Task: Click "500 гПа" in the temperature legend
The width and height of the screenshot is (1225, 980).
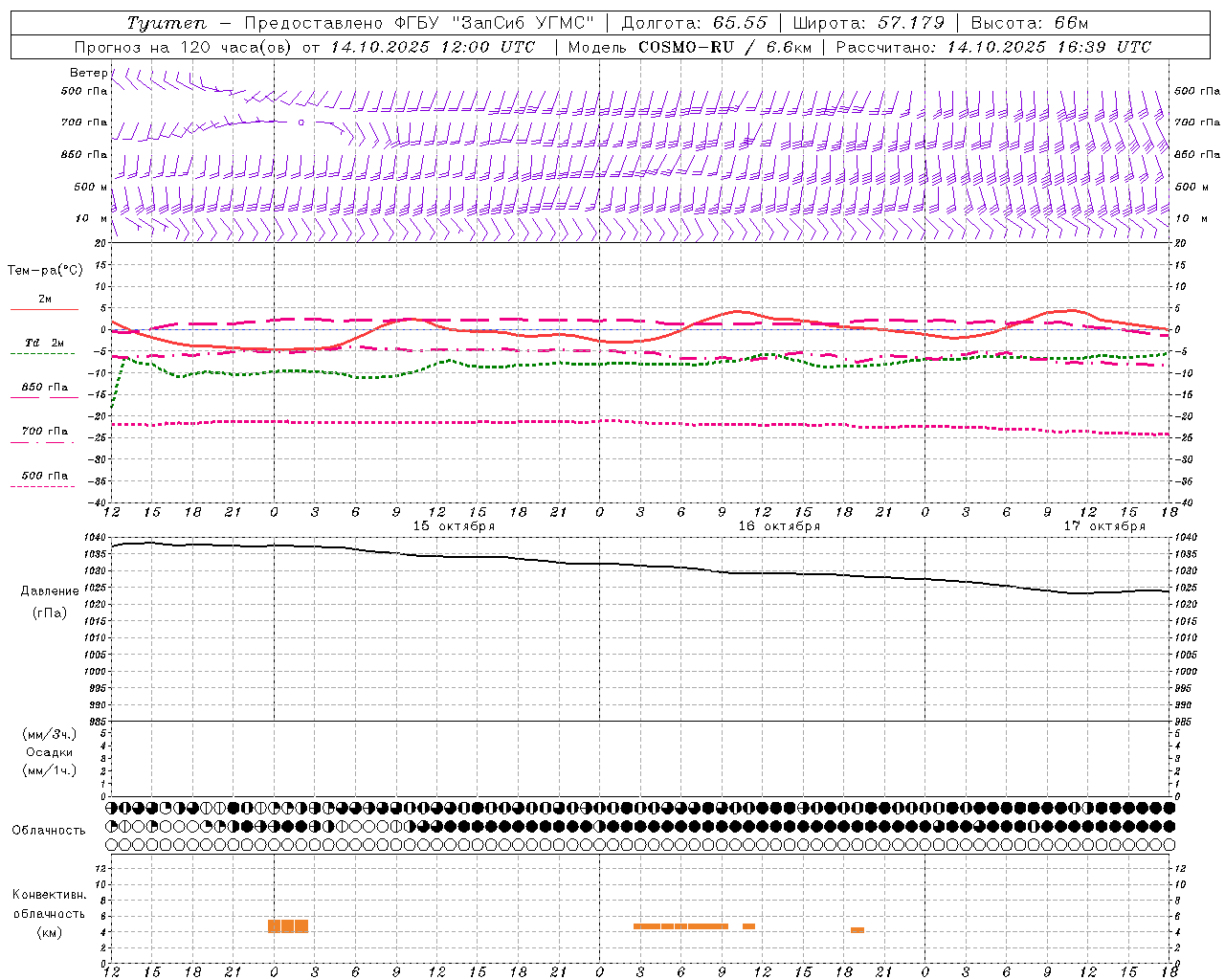Action: [x=45, y=476]
